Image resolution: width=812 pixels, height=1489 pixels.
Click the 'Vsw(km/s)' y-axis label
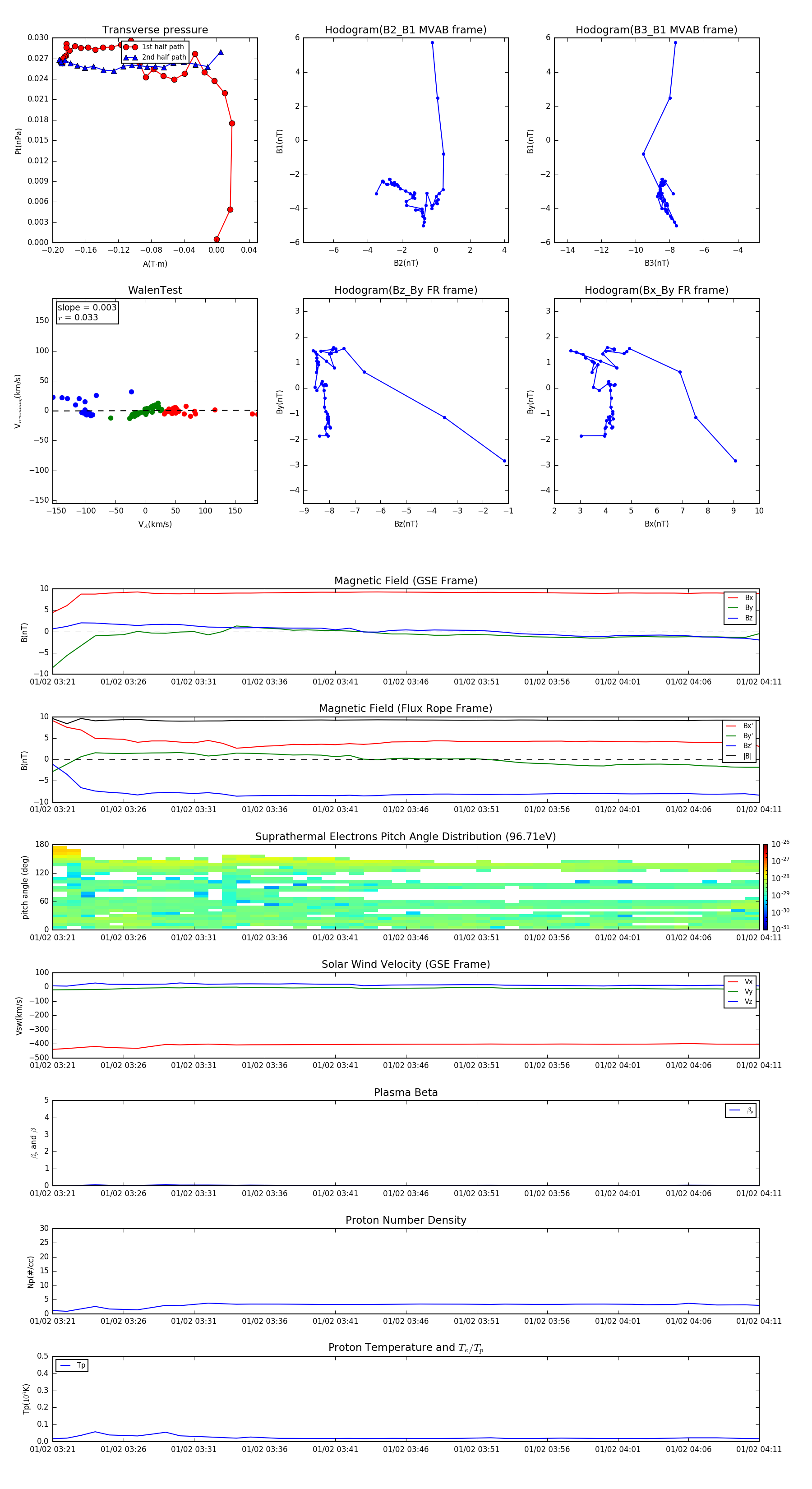pos(18,1015)
